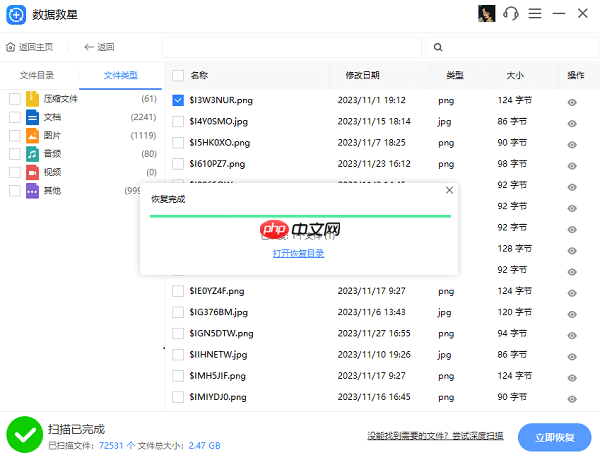Click the video category icon
Screen dimensions: 600x460
coord(32,172)
